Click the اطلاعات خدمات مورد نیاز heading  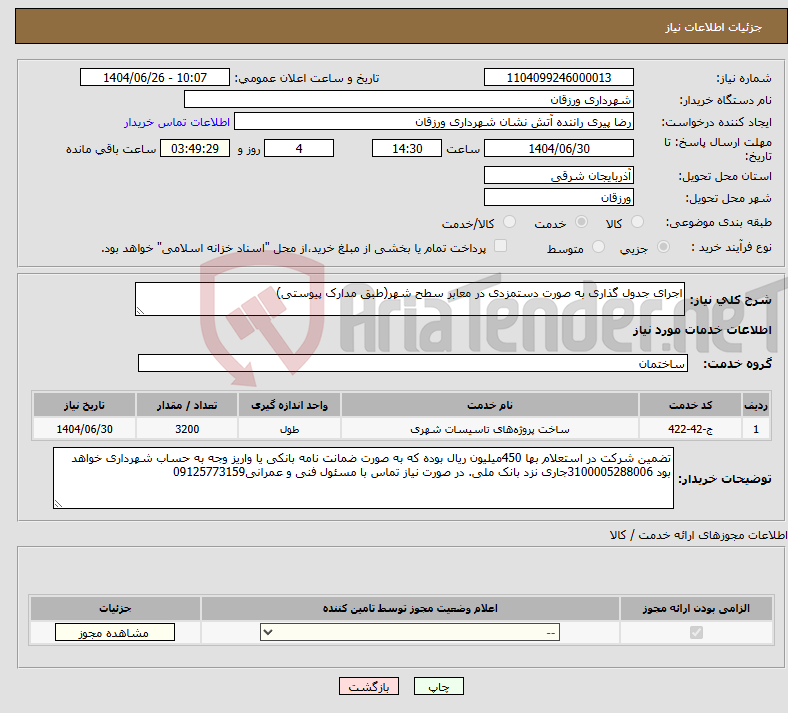pyautogui.click(x=702, y=330)
